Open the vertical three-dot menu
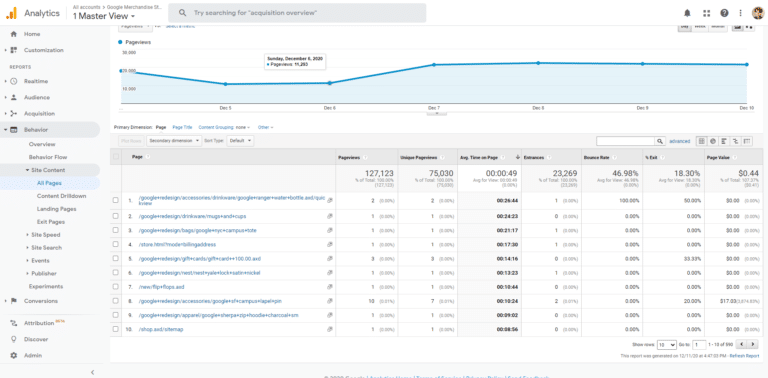Screen dimensions: 768x378 740,13
